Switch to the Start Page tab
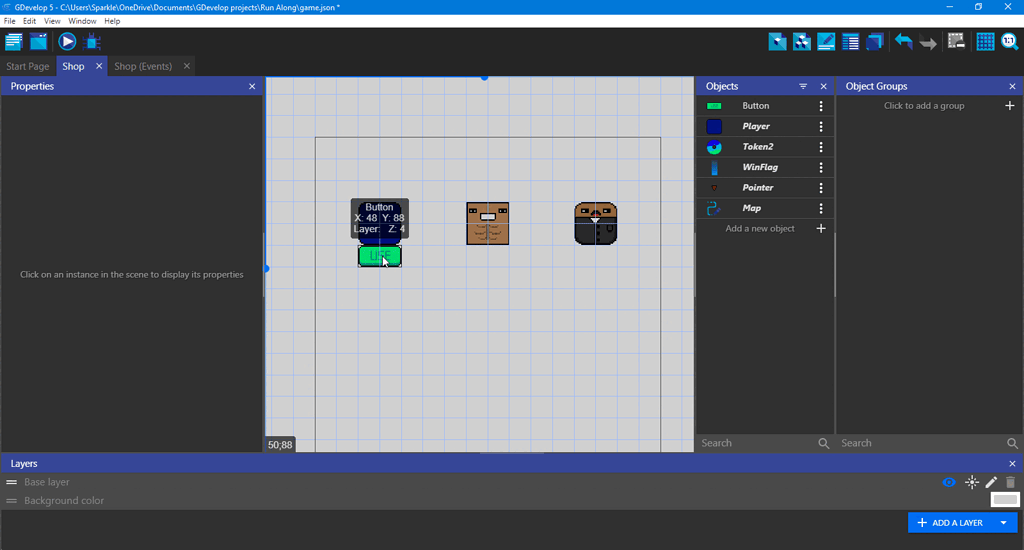 pos(28,66)
